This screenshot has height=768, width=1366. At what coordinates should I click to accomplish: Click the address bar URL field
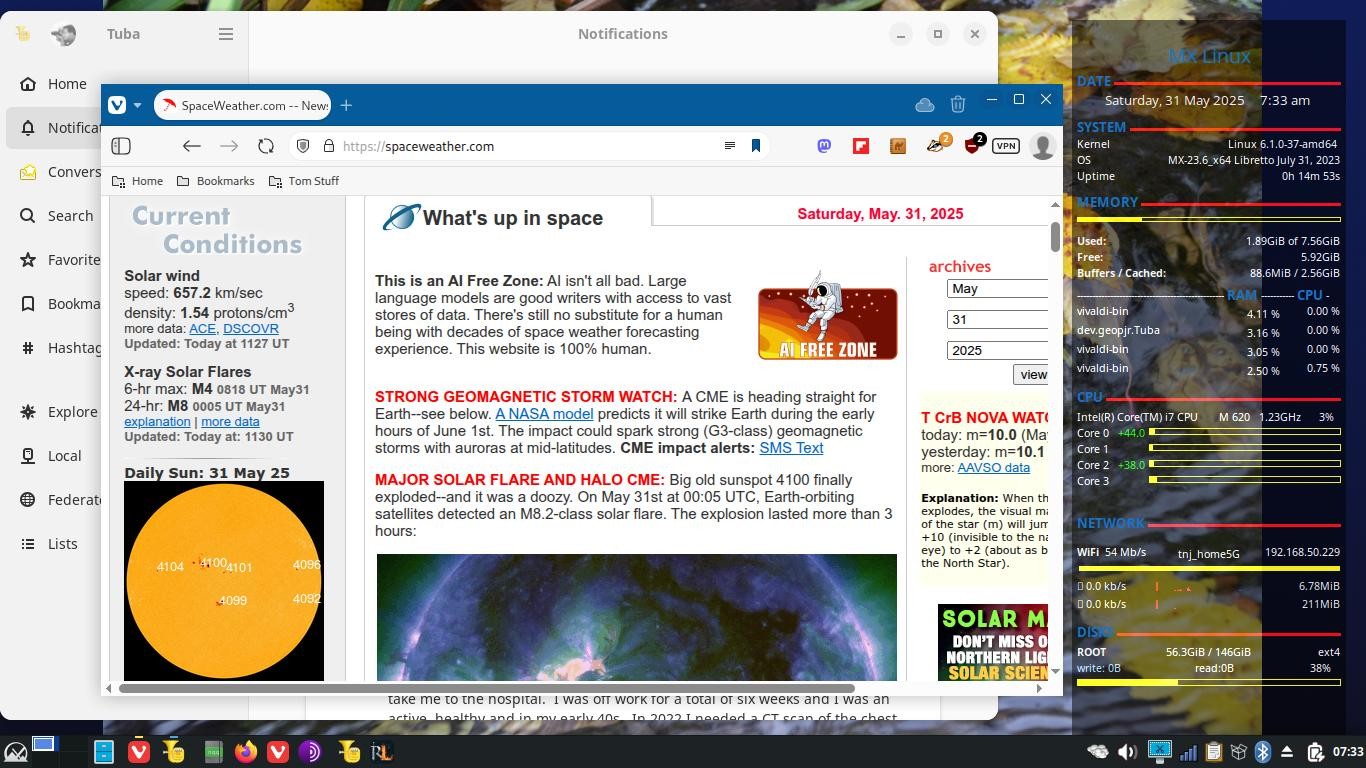pos(528,146)
